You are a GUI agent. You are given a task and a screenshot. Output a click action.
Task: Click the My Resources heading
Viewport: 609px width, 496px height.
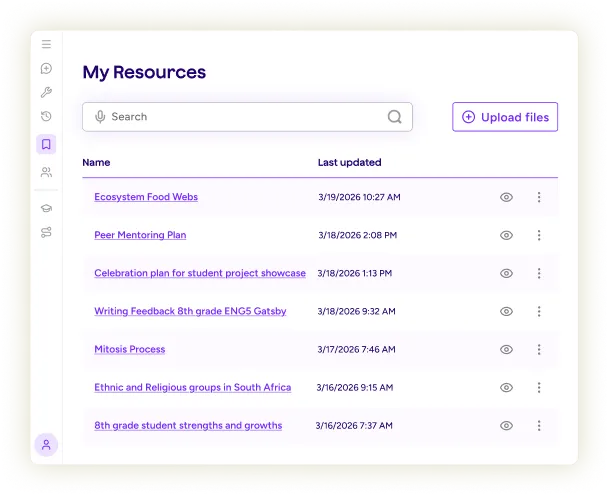click(144, 73)
